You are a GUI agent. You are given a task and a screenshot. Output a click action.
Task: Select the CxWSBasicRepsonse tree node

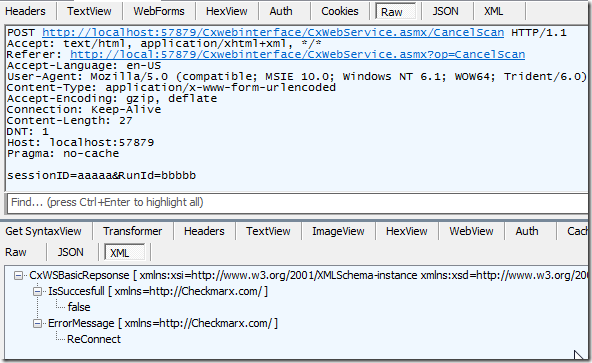click(x=308, y=275)
